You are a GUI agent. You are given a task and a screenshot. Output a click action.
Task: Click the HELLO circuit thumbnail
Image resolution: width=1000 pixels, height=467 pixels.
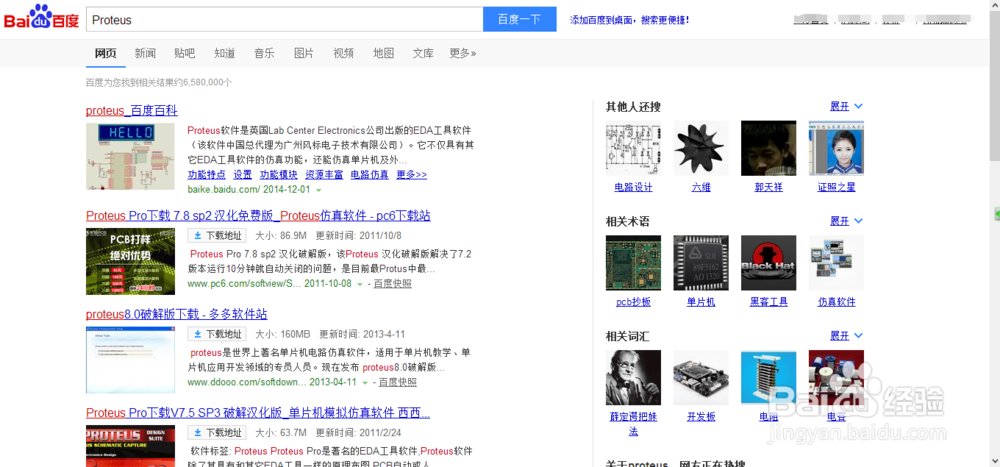[130, 156]
